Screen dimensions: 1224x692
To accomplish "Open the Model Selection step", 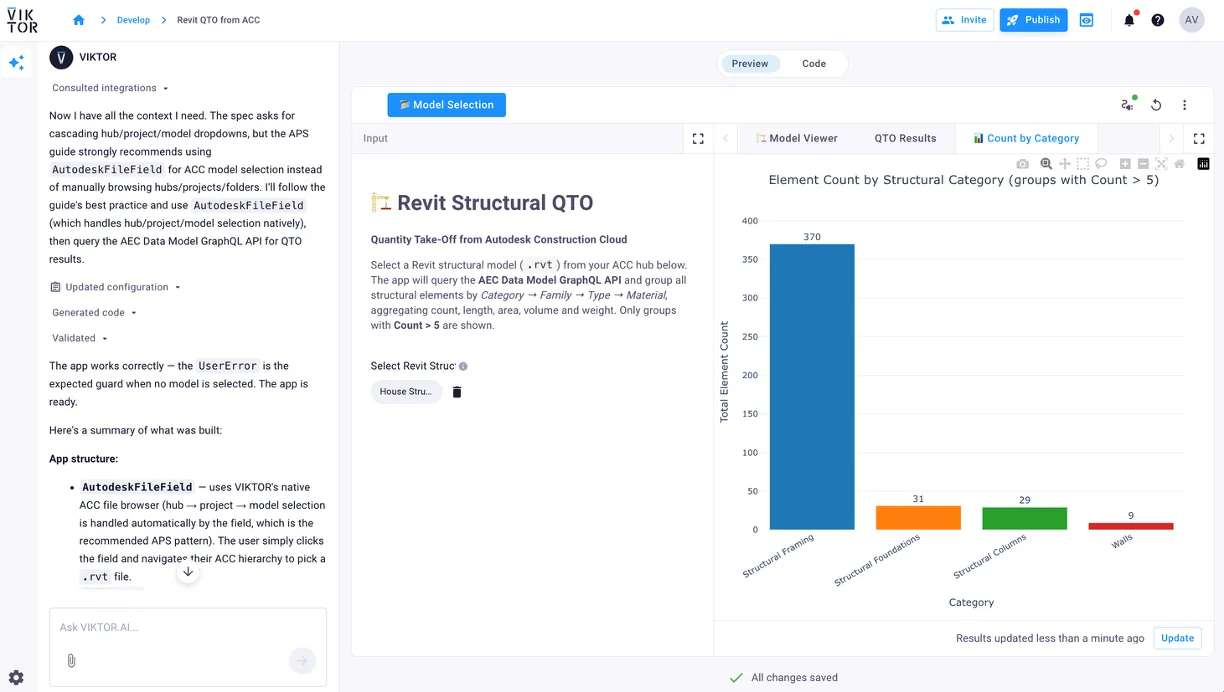I will [446, 105].
